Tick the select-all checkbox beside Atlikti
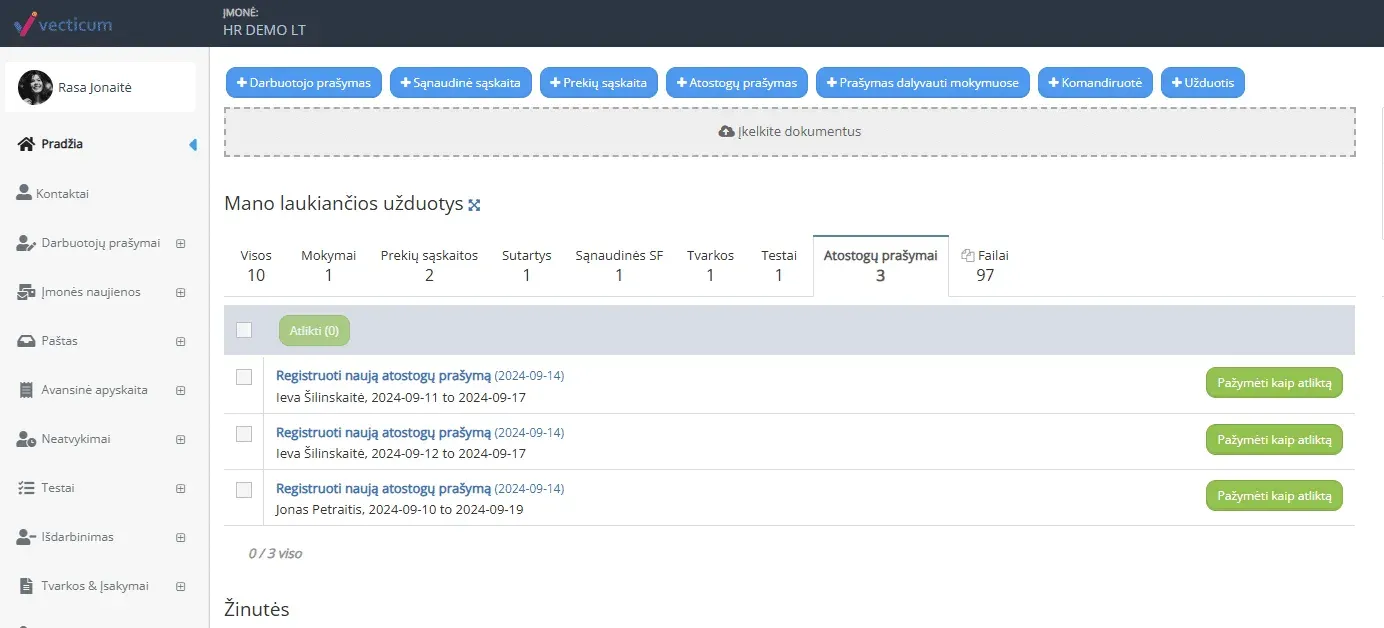 (x=244, y=330)
